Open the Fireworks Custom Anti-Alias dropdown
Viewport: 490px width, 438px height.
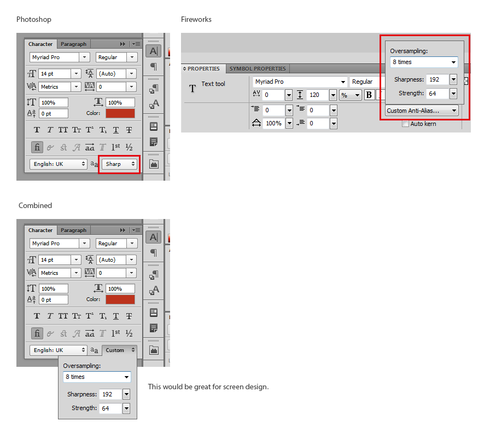point(422,110)
